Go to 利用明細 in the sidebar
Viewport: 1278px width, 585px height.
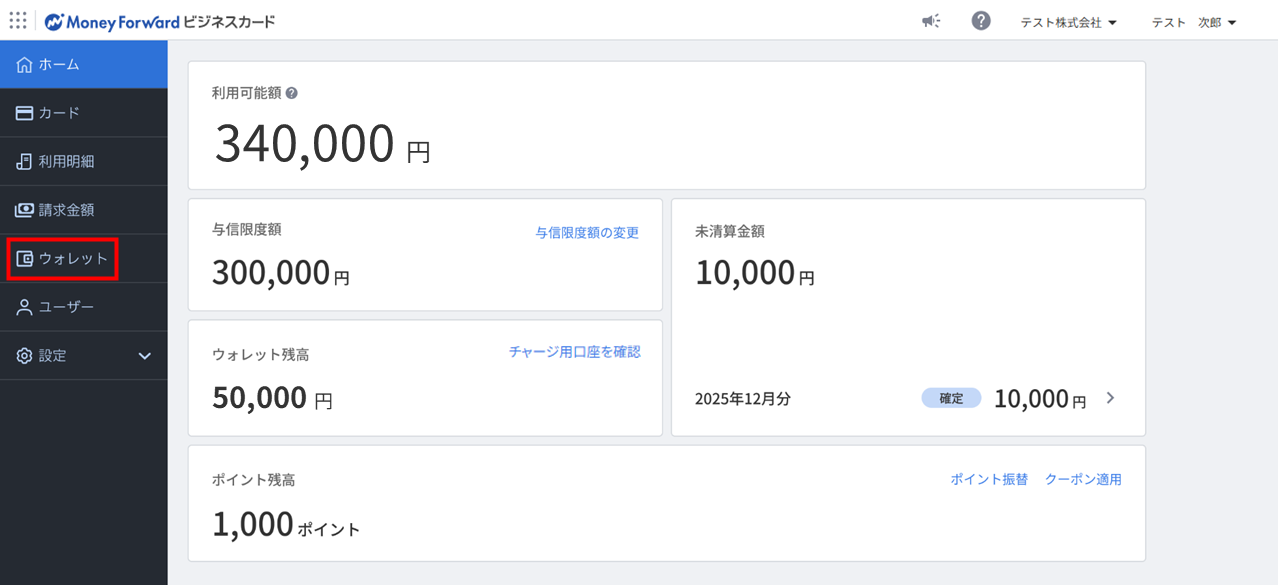pyautogui.click(x=66, y=162)
